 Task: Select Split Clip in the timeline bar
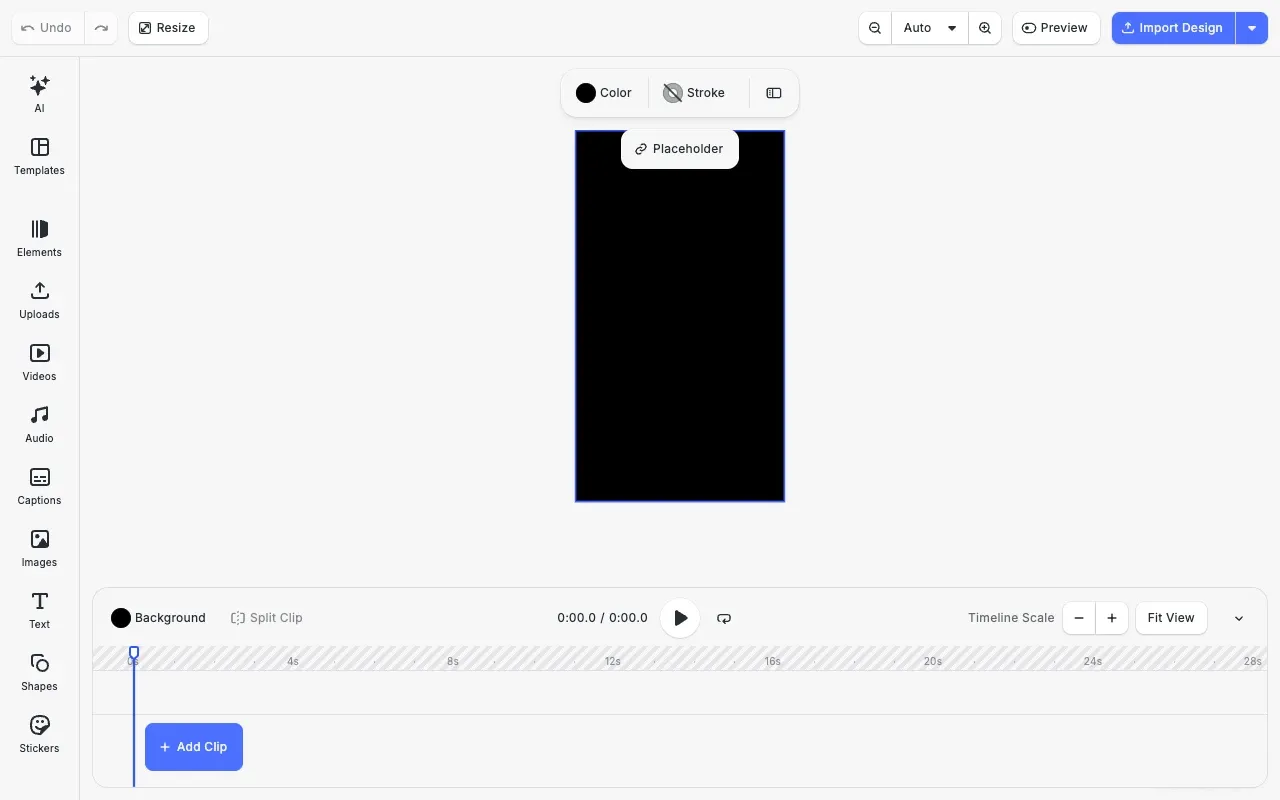pyautogui.click(x=266, y=617)
